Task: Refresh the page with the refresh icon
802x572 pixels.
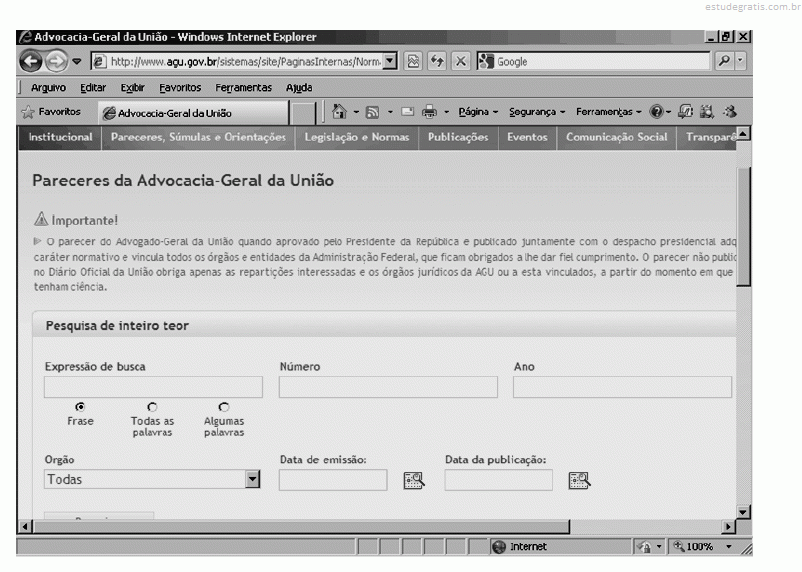Action: tap(437, 61)
